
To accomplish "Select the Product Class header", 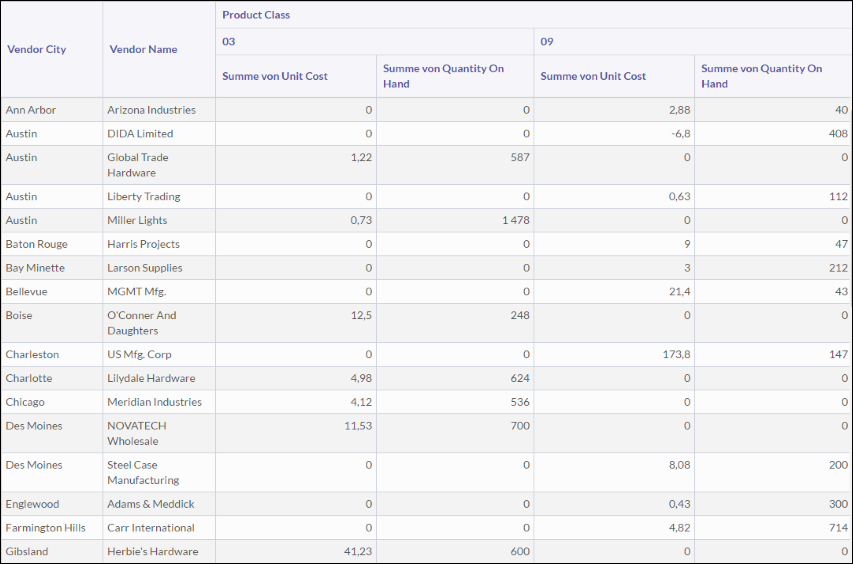I will (256, 15).
